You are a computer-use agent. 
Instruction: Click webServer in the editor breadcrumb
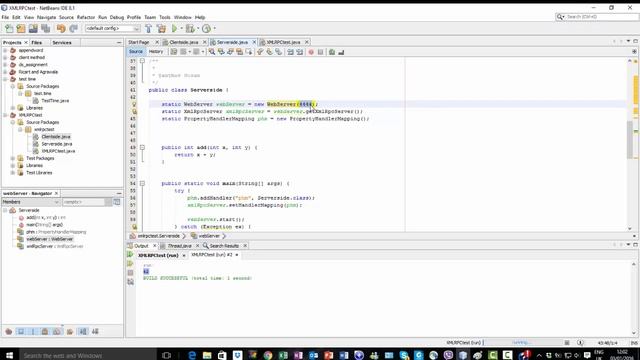(x=210, y=236)
